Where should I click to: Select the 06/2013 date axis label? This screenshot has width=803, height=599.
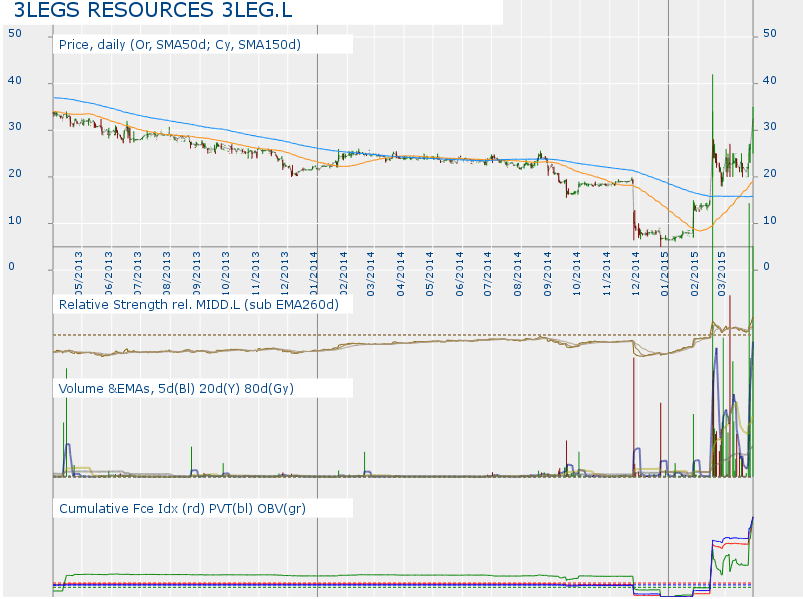click(x=109, y=274)
